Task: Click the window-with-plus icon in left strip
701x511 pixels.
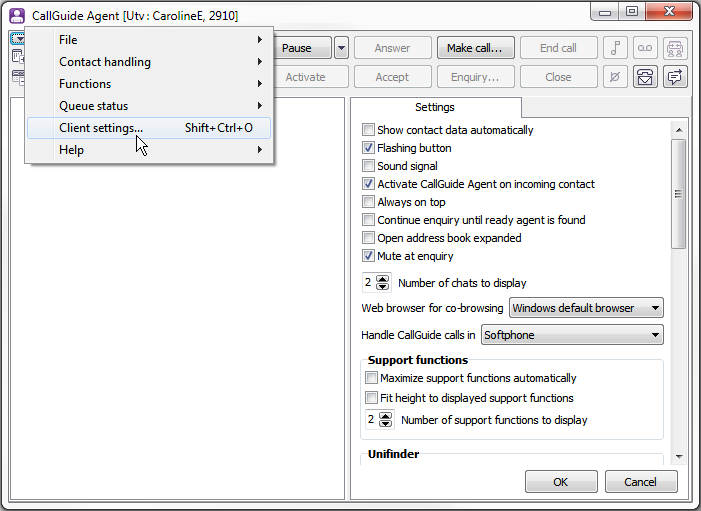Action: (17, 57)
